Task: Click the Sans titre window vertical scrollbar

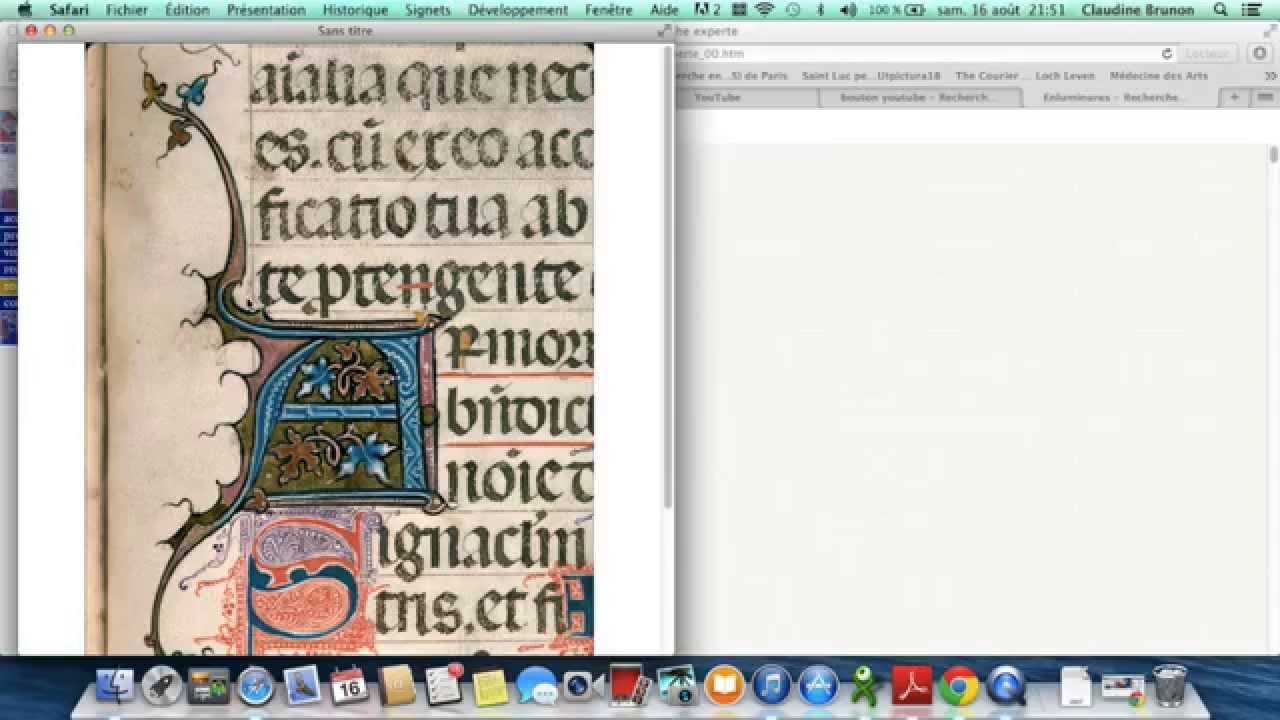Action: pyautogui.click(x=668, y=277)
